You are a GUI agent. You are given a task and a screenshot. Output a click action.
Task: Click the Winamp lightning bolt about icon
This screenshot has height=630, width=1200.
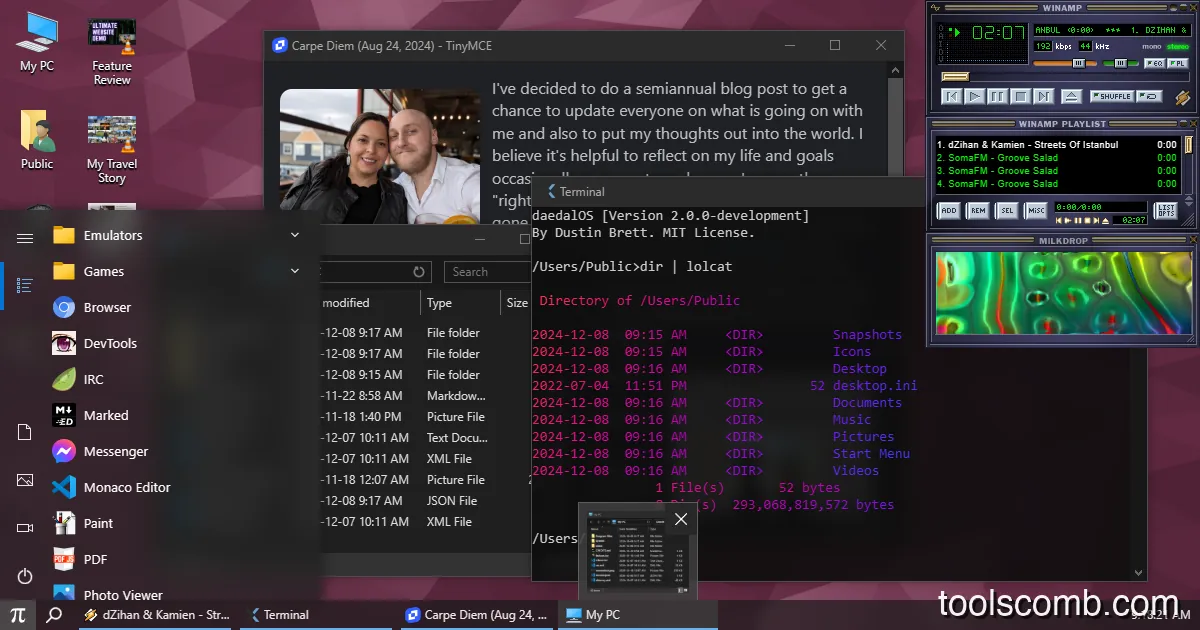pyautogui.click(x=1183, y=97)
